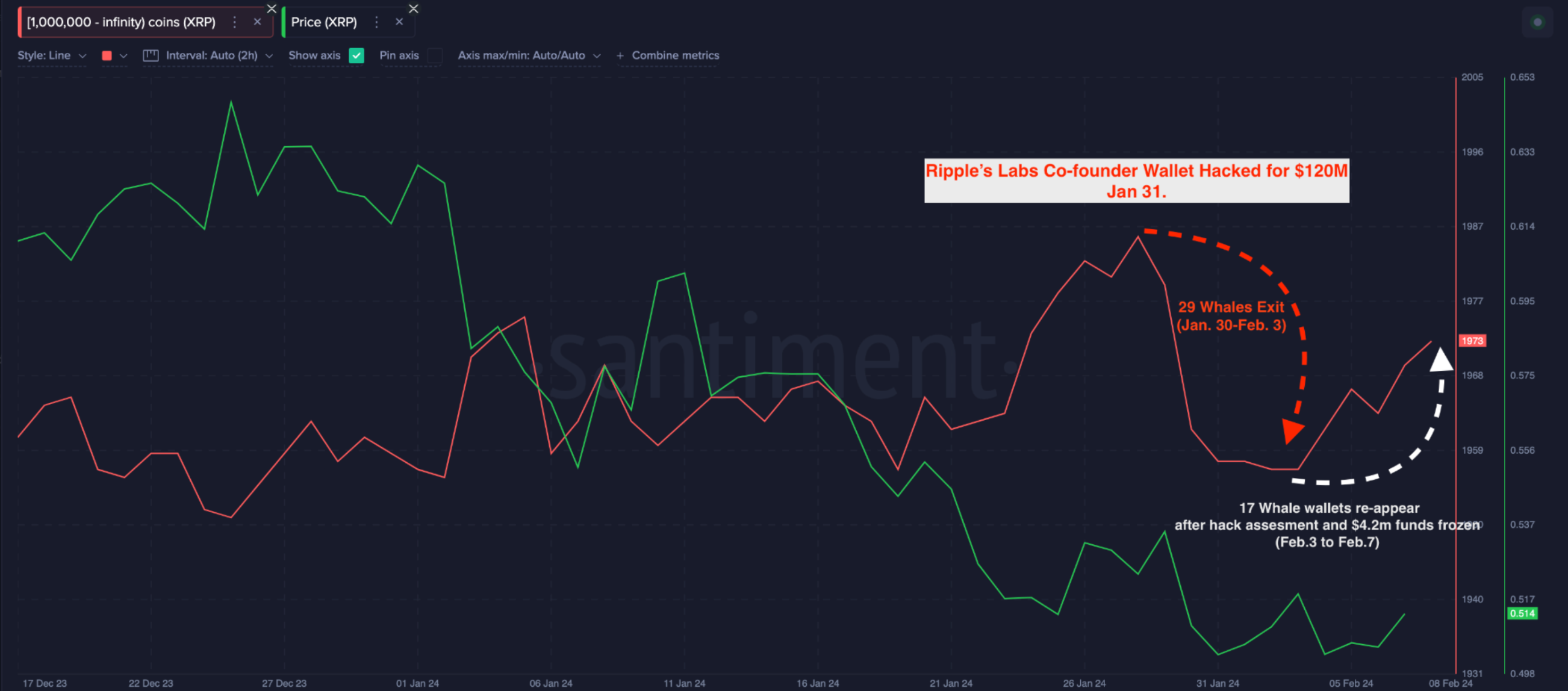Expand the color picker chevron
Viewport: 1568px width, 691px height.
click(x=123, y=55)
